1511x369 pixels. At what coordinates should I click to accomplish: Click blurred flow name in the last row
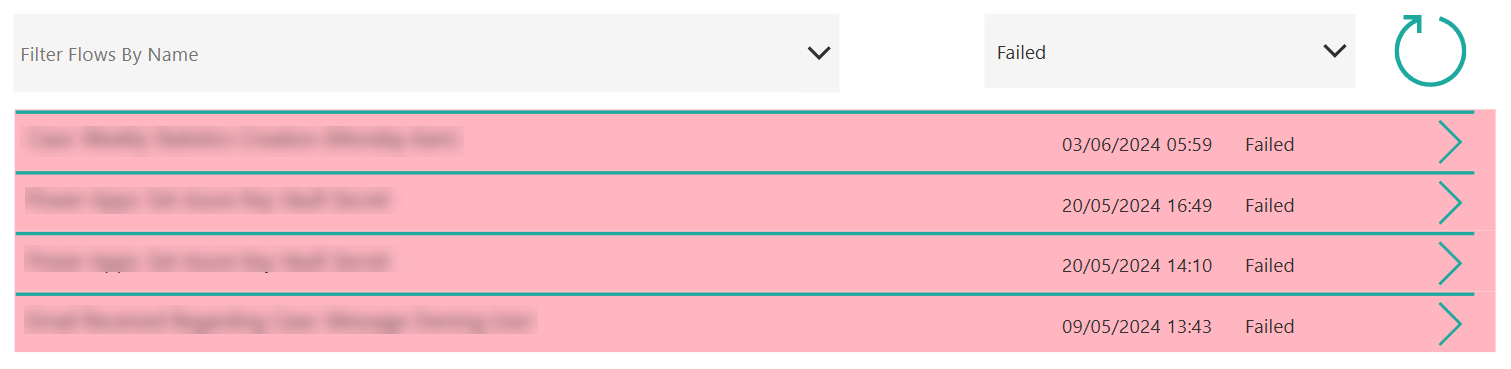(280, 321)
